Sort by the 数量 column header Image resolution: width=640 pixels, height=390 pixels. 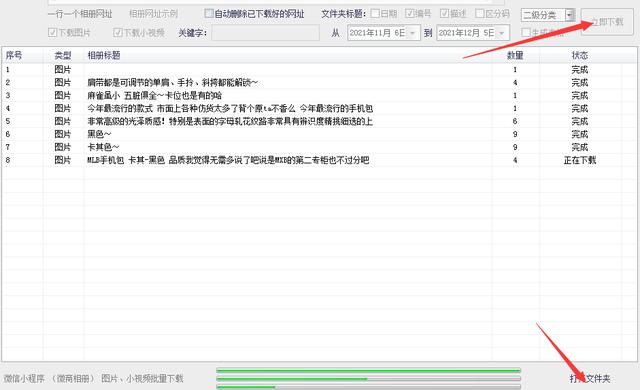515,55
